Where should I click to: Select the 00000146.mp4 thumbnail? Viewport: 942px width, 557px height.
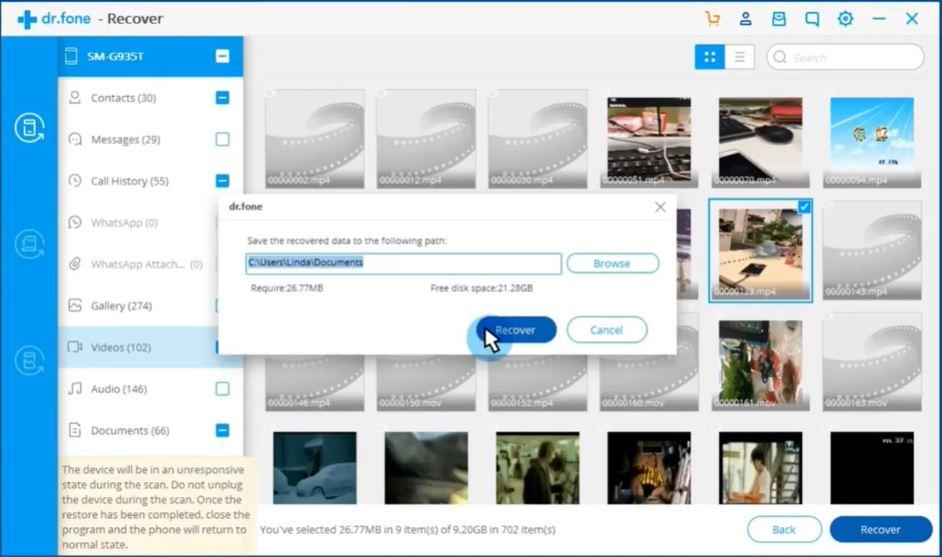[x=315, y=383]
